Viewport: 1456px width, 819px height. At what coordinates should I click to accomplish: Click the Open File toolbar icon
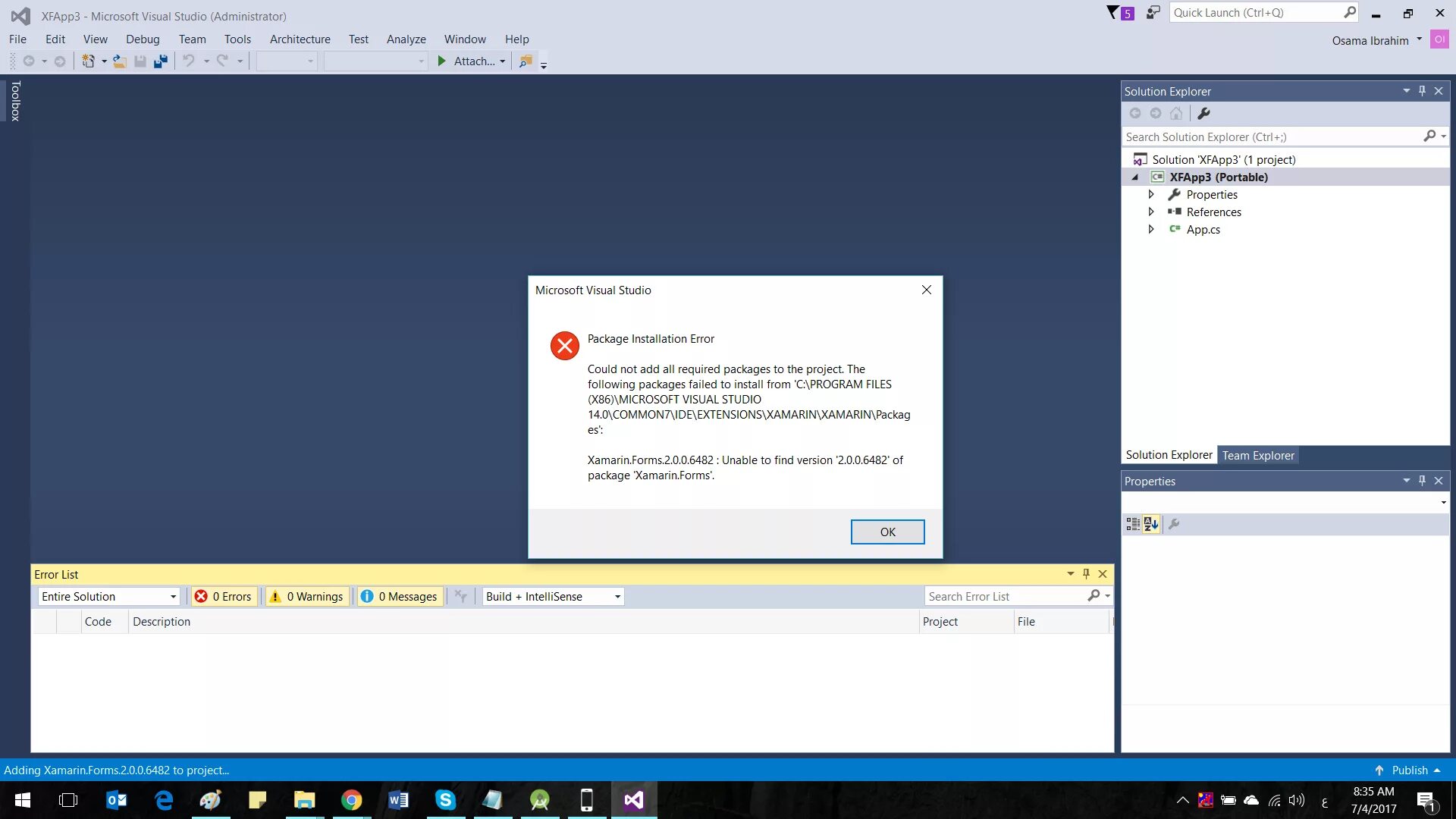point(119,61)
